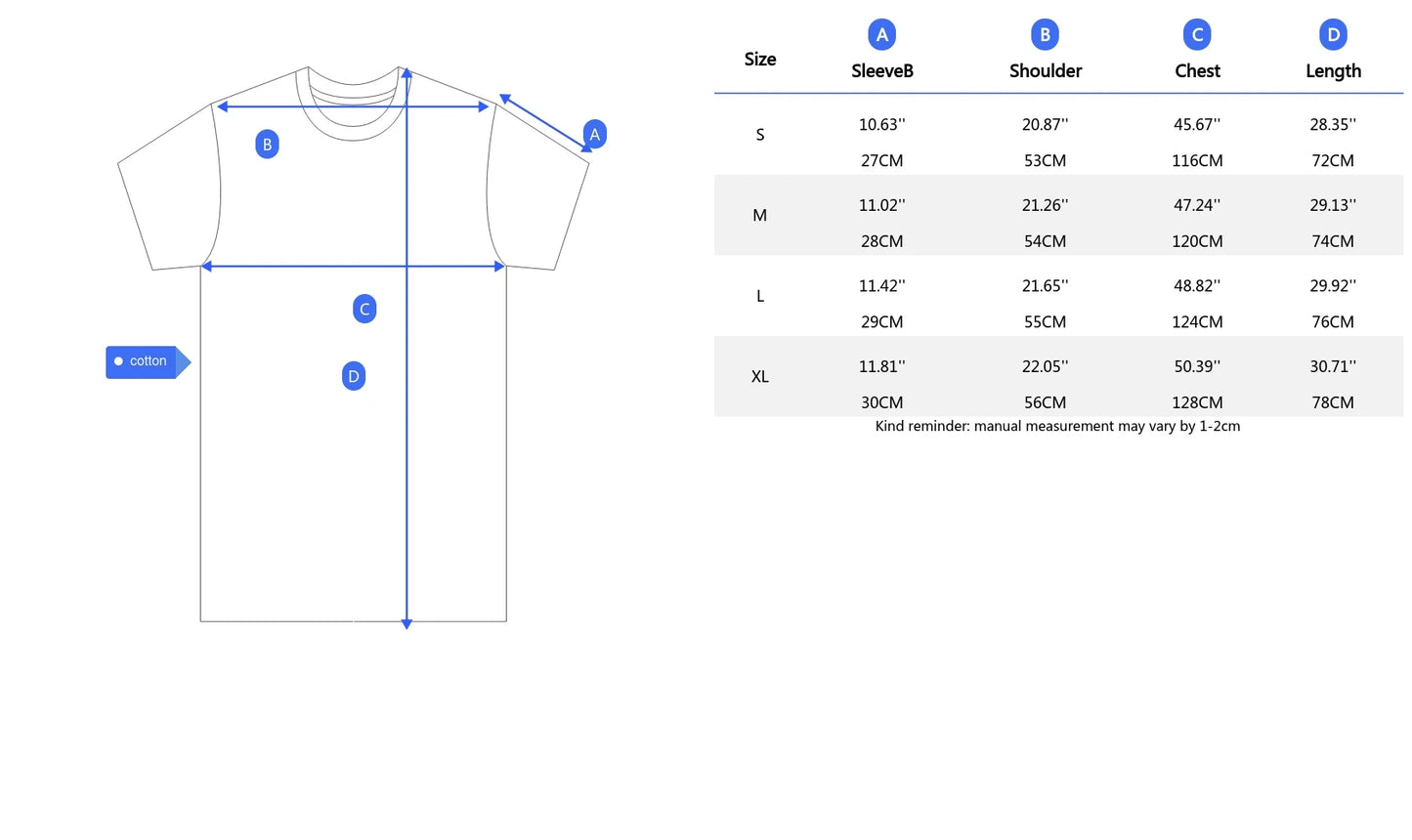Image resolution: width=1412 pixels, height=840 pixels.
Task: Click the 116CM chest value
Action: 1197,161
